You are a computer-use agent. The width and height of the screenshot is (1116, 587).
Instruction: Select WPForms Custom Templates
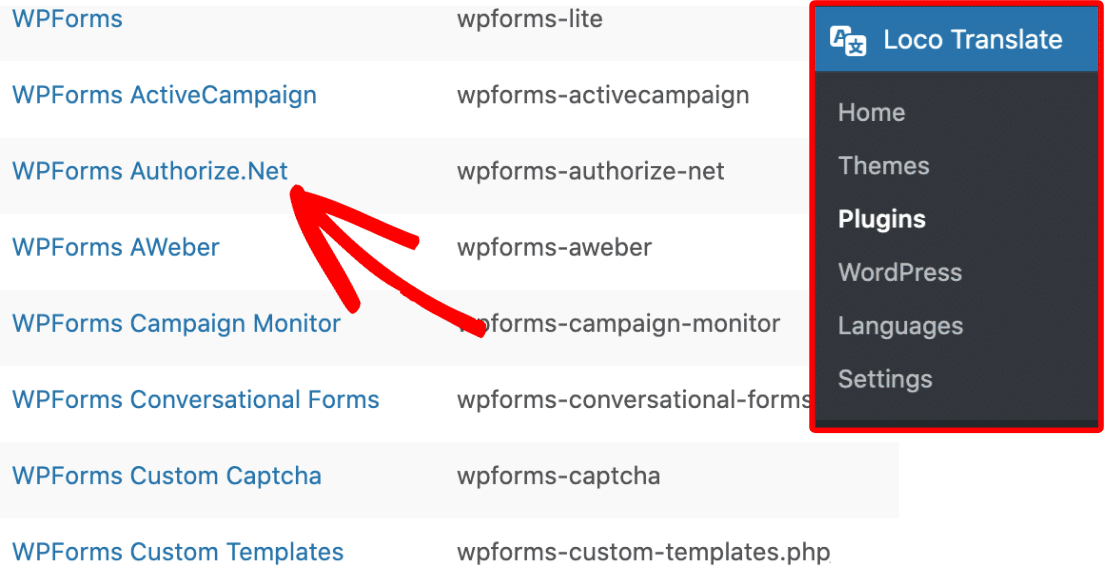178,551
